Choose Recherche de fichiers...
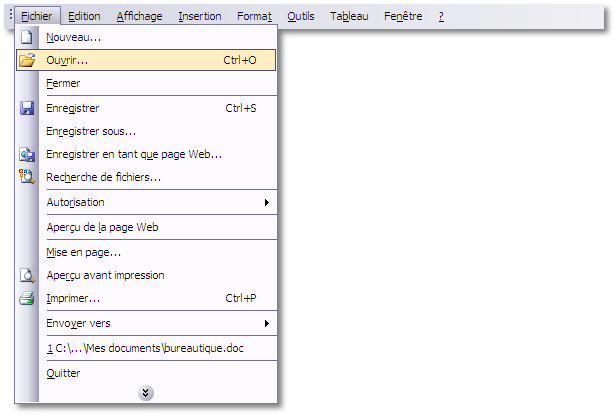616x416 pixels. coord(146,177)
